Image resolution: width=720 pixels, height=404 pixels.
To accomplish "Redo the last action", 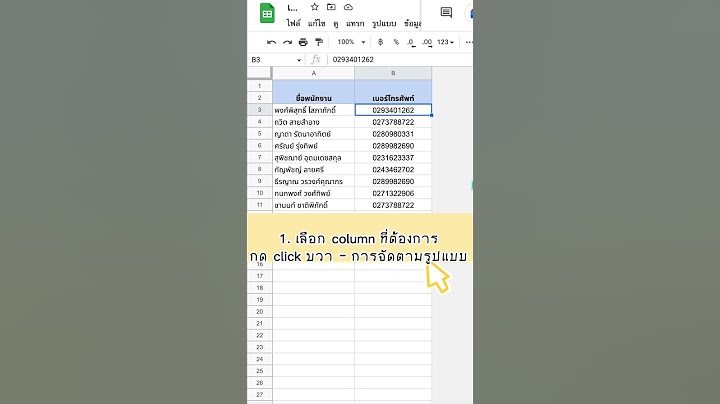I will pos(287,42).
